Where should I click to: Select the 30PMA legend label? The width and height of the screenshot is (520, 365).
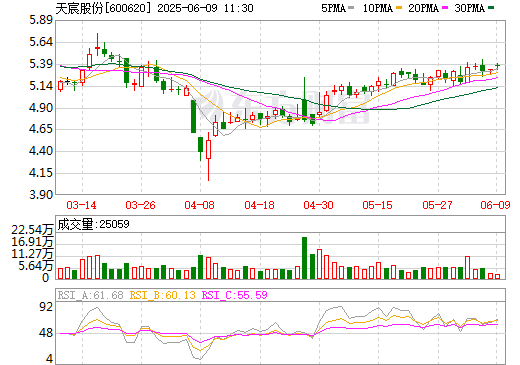point(470,8)
